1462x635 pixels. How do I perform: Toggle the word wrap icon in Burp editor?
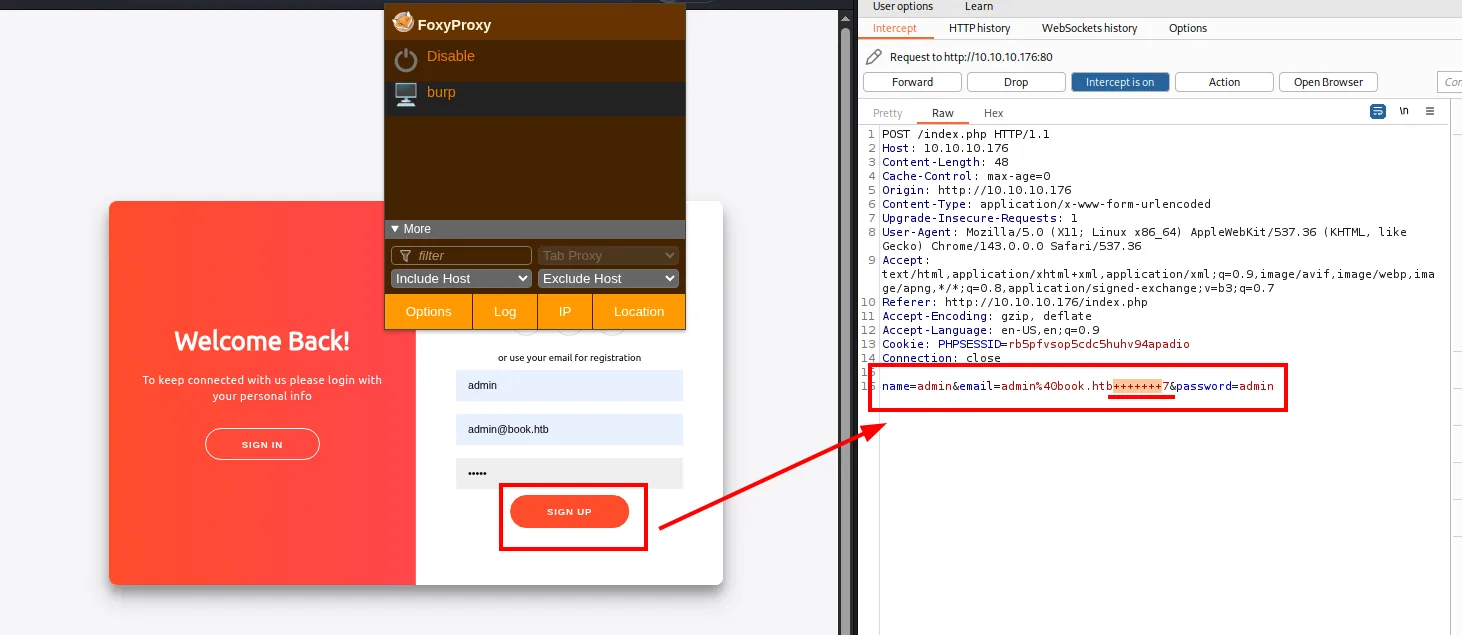[x=1378, y=111]
